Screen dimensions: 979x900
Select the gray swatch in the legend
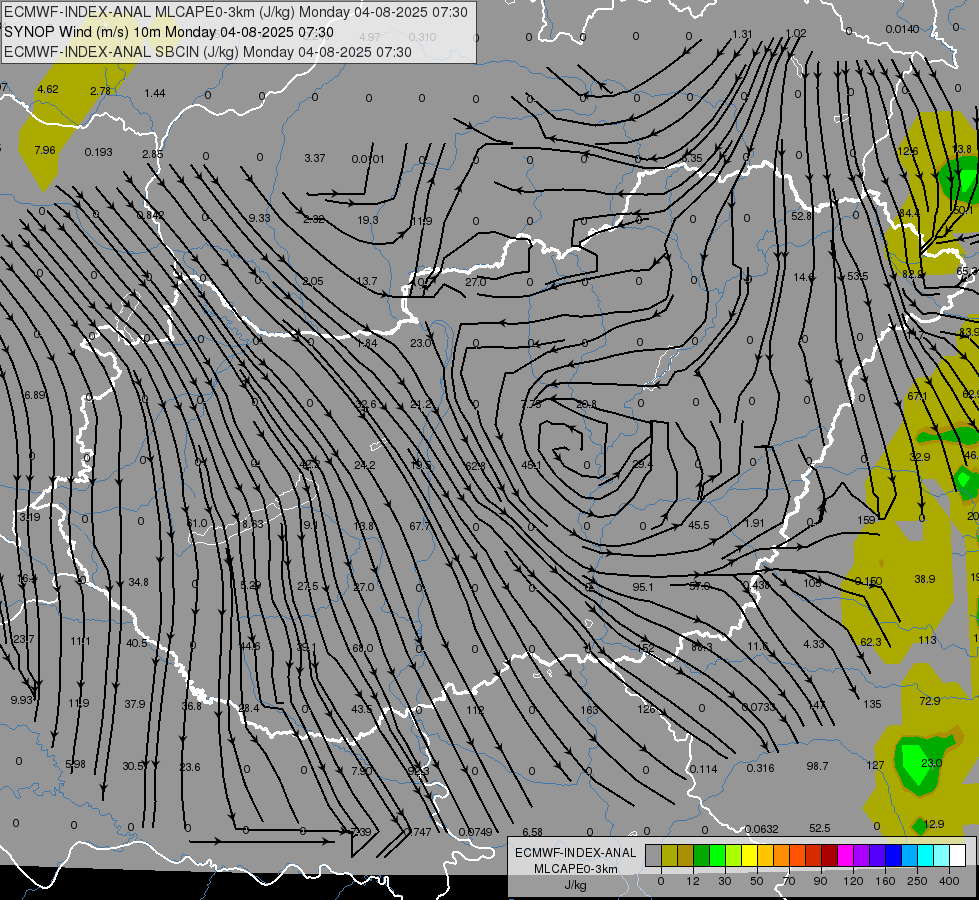pyautogui.click(x=653, y=855)
